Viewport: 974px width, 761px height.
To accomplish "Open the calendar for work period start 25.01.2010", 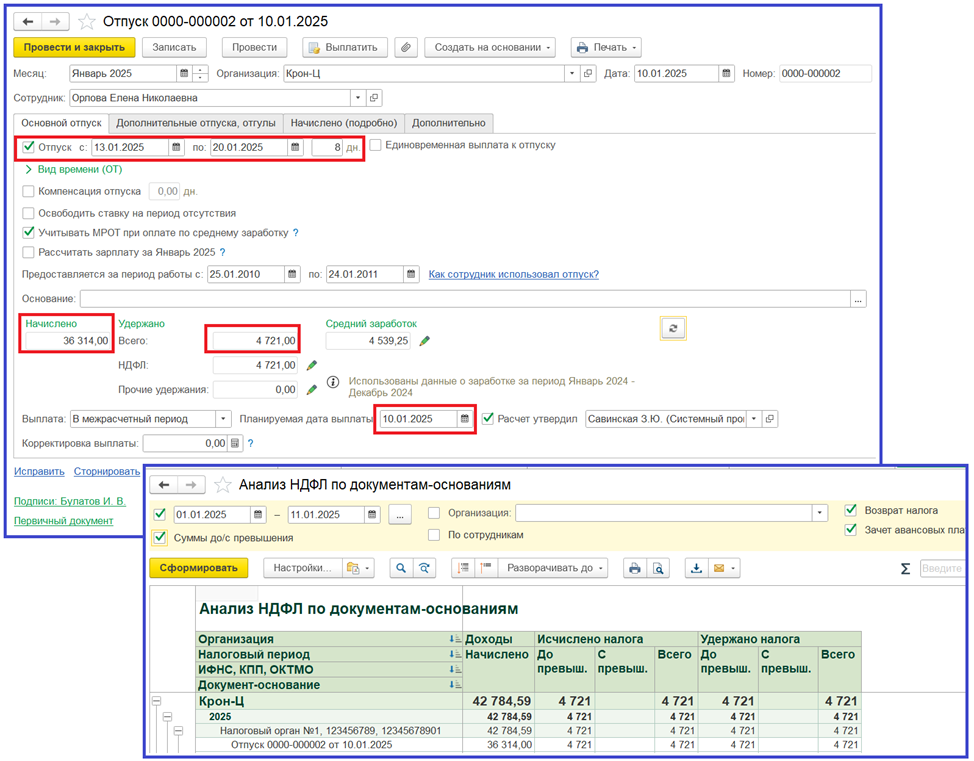I will (292, 274).
